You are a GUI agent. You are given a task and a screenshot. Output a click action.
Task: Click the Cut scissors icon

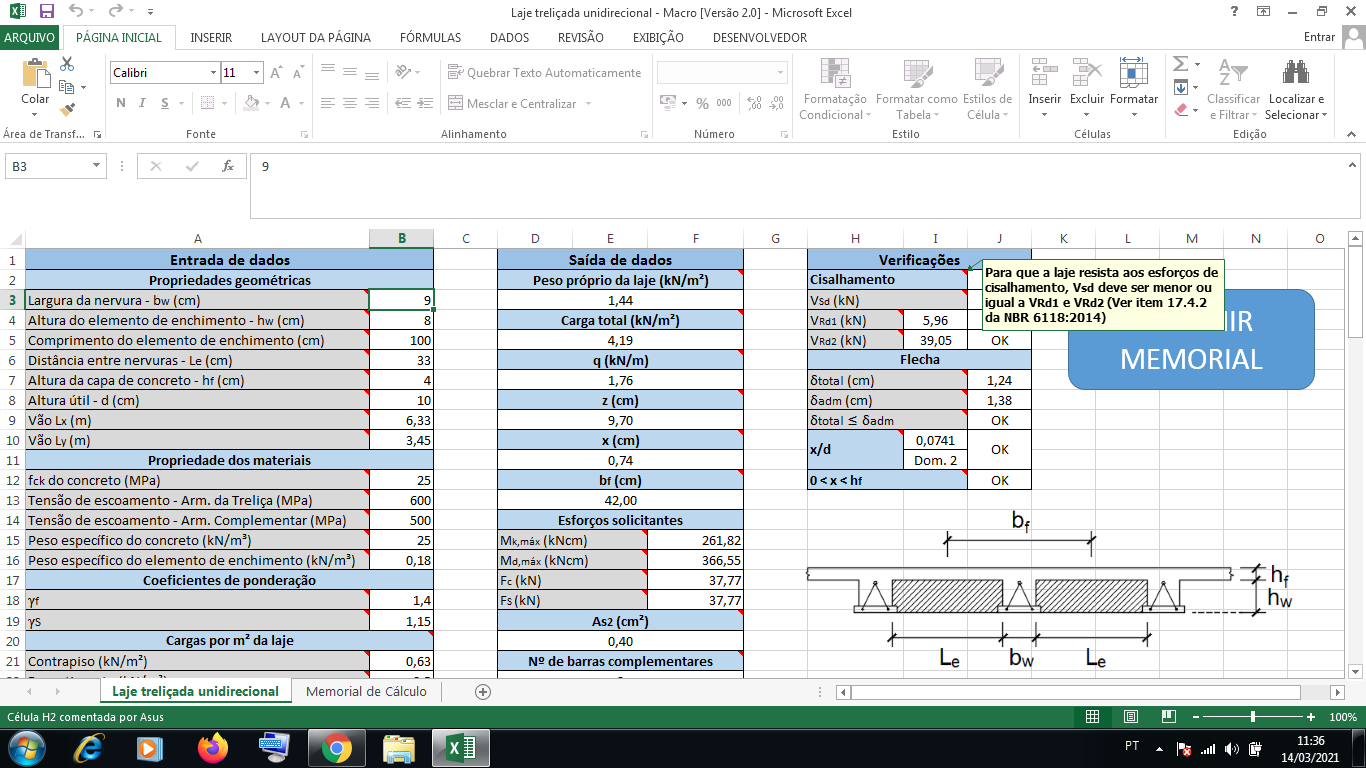pyautogui.click(x=67, y=64)
